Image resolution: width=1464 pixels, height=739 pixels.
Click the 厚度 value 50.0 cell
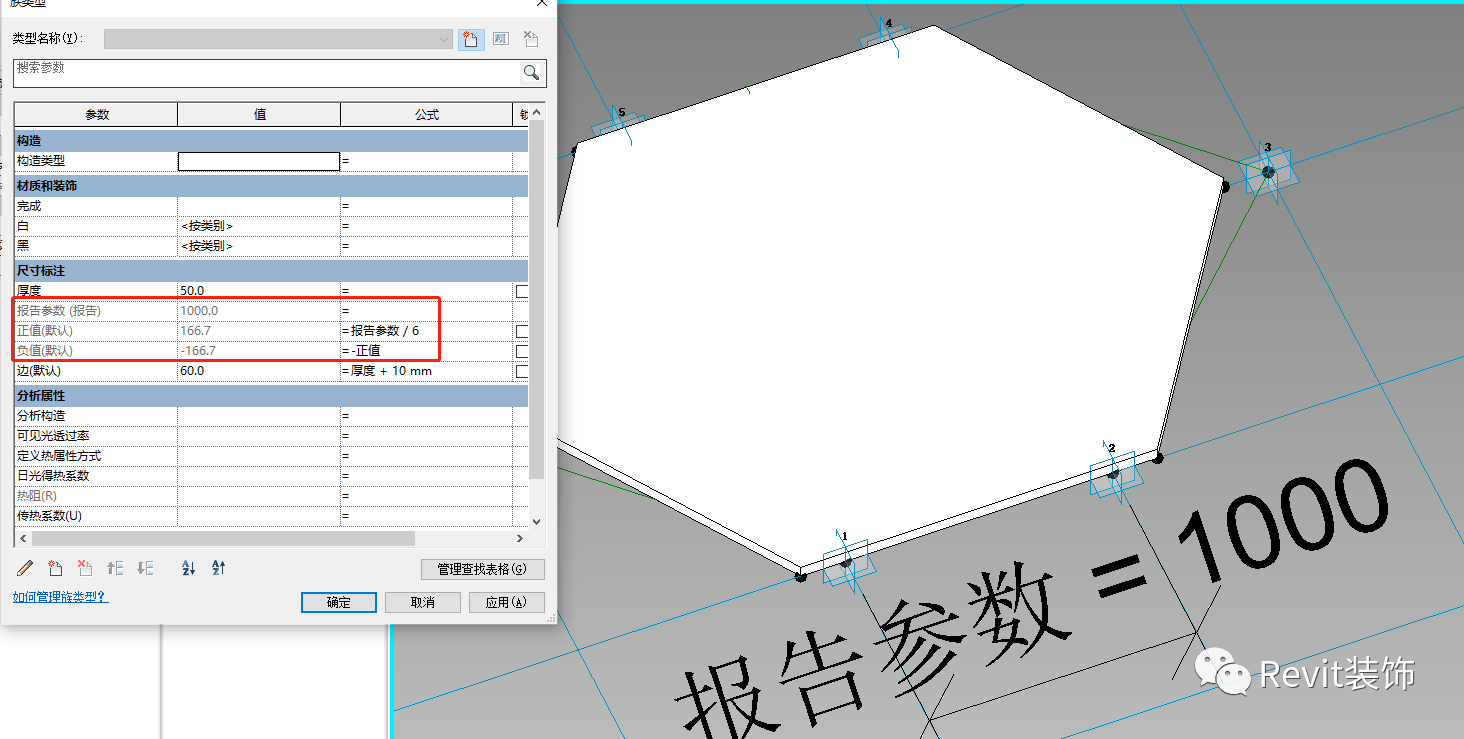(x=259, y=291)
